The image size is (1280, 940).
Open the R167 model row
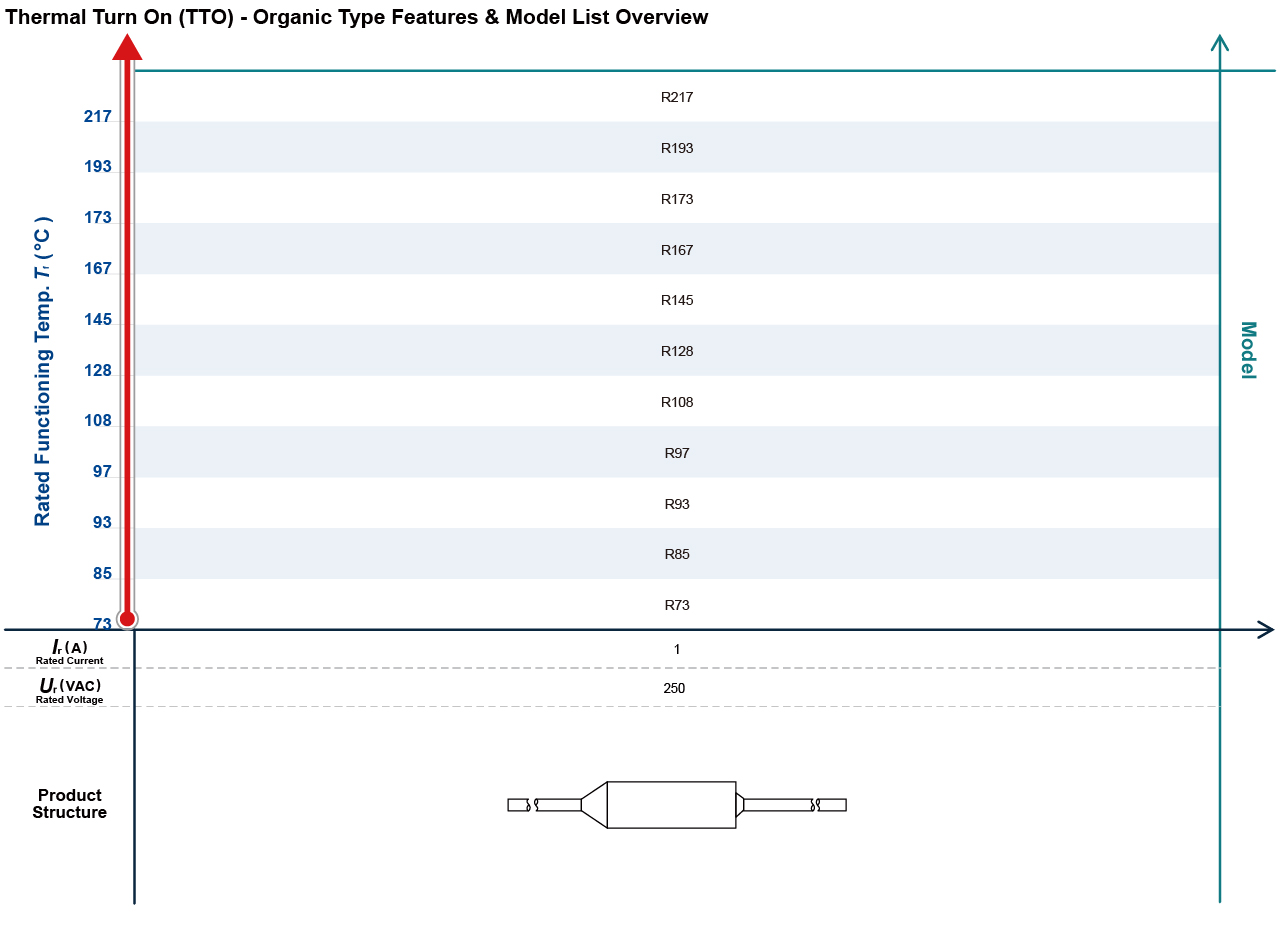[676, 250]
